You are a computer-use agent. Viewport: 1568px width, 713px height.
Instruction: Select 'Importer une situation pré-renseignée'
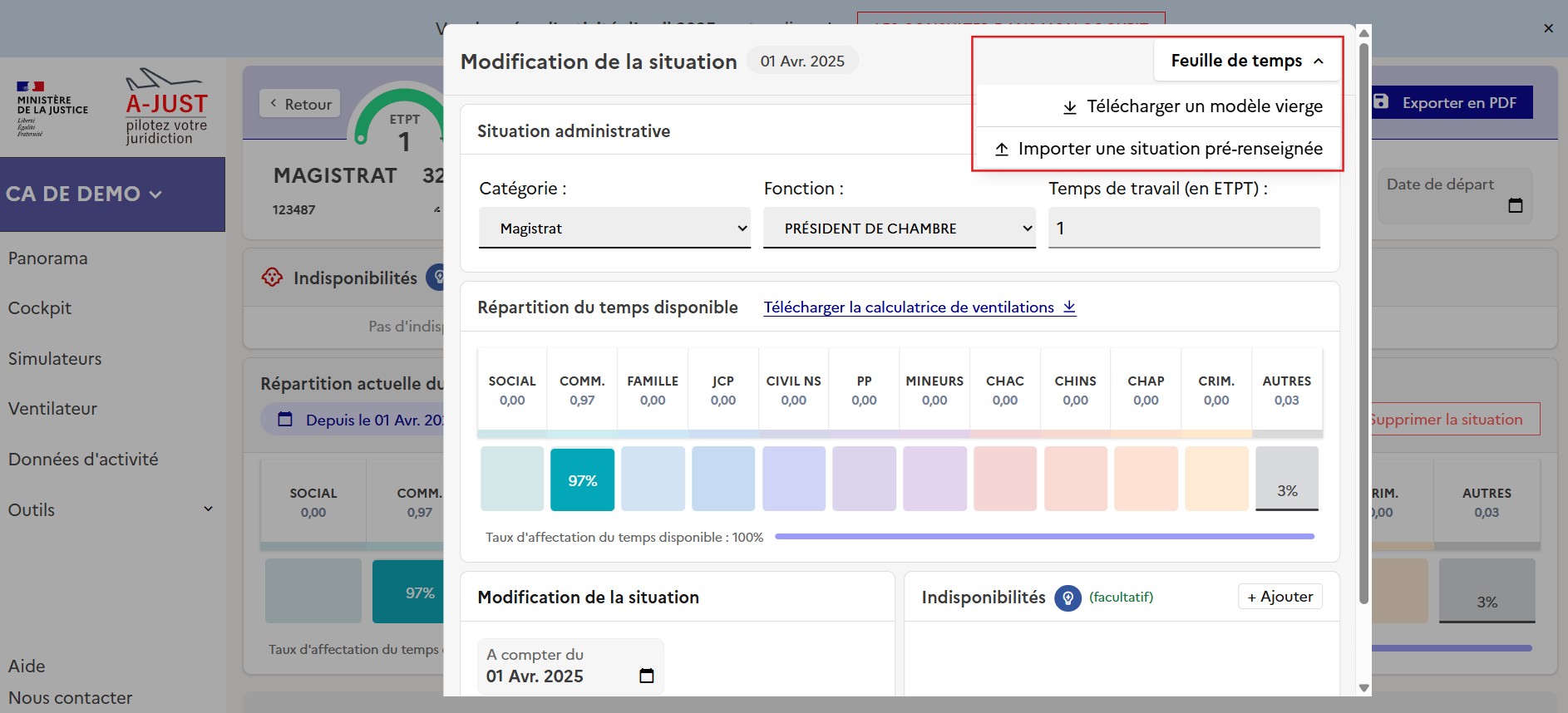coord(1159,149)
